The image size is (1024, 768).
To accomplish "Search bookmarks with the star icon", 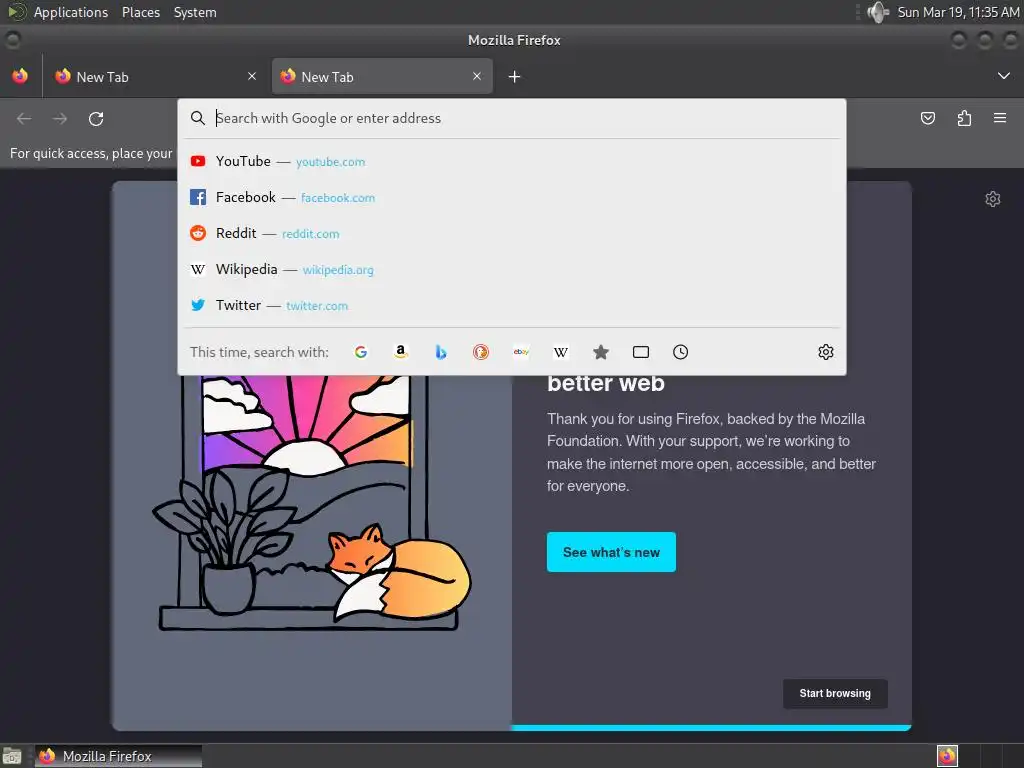I will (x=601, y=352).
